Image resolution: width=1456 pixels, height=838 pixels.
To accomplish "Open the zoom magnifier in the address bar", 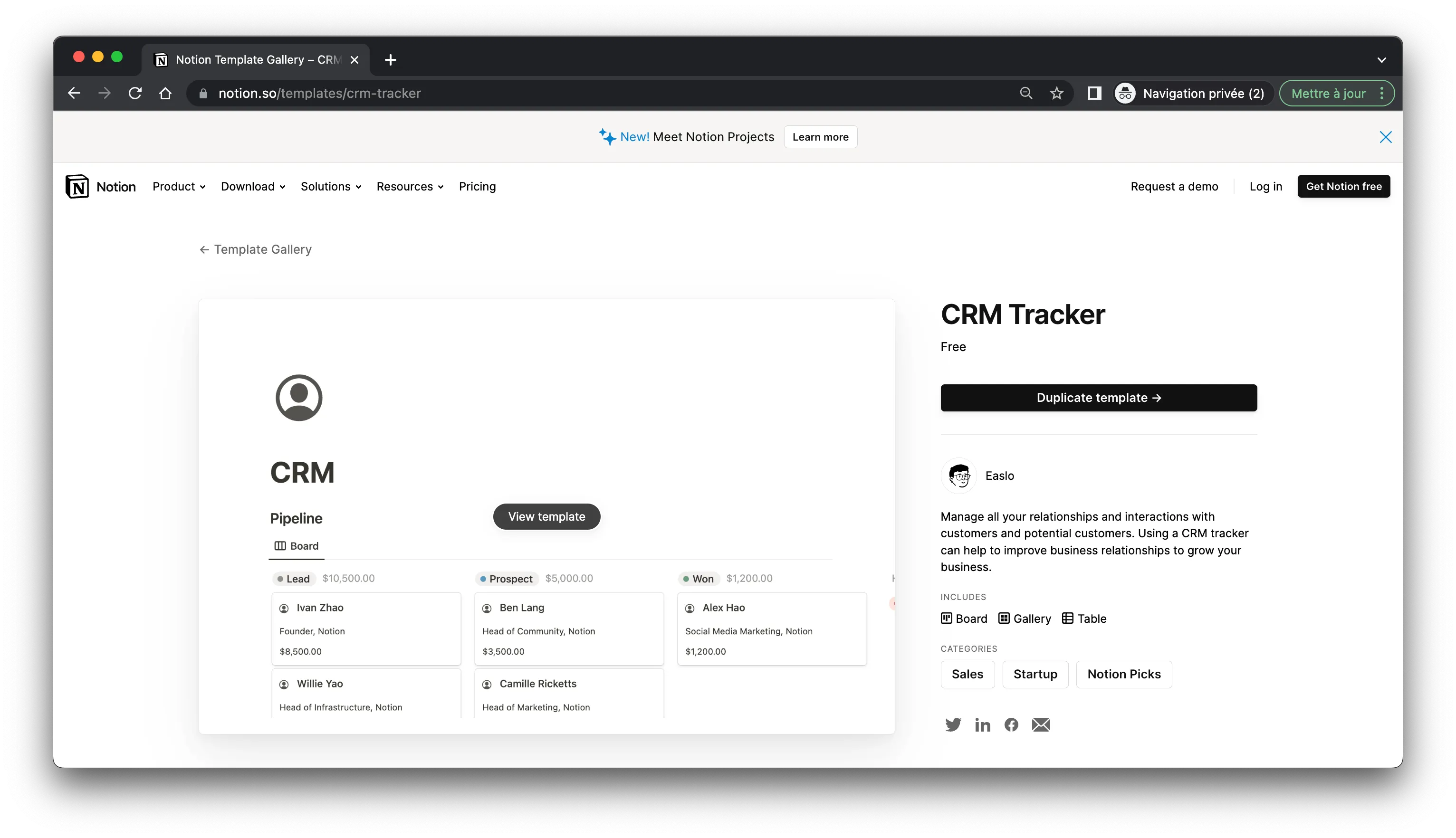I will (x=1026, y=93).
